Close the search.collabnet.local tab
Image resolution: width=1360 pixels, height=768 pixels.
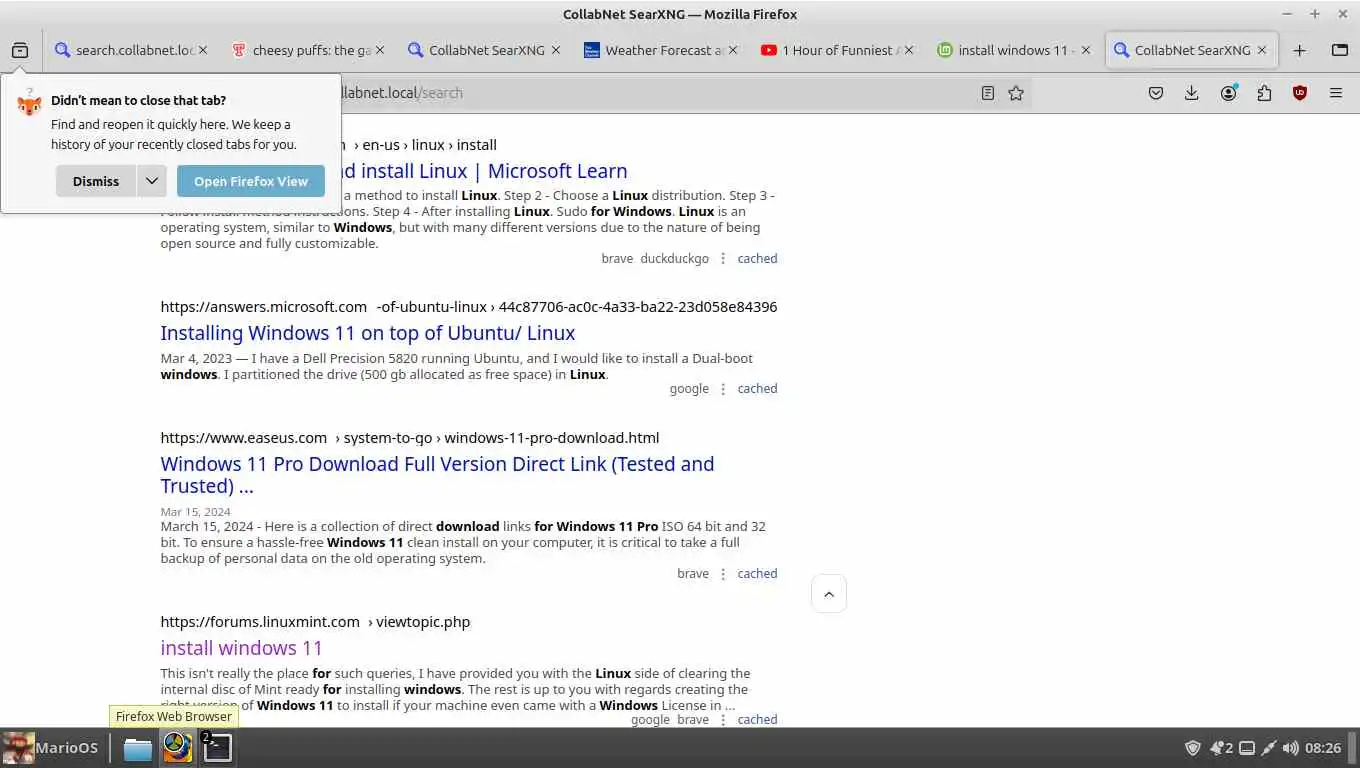click(x=203, y=50)
